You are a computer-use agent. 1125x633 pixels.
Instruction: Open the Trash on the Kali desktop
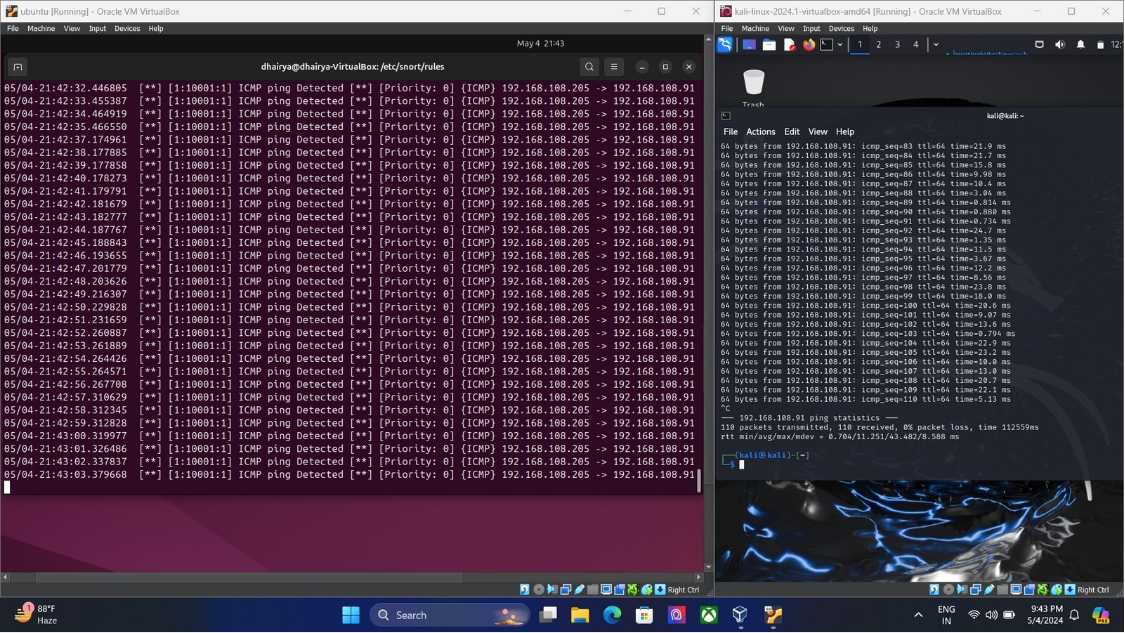point(753,84)
